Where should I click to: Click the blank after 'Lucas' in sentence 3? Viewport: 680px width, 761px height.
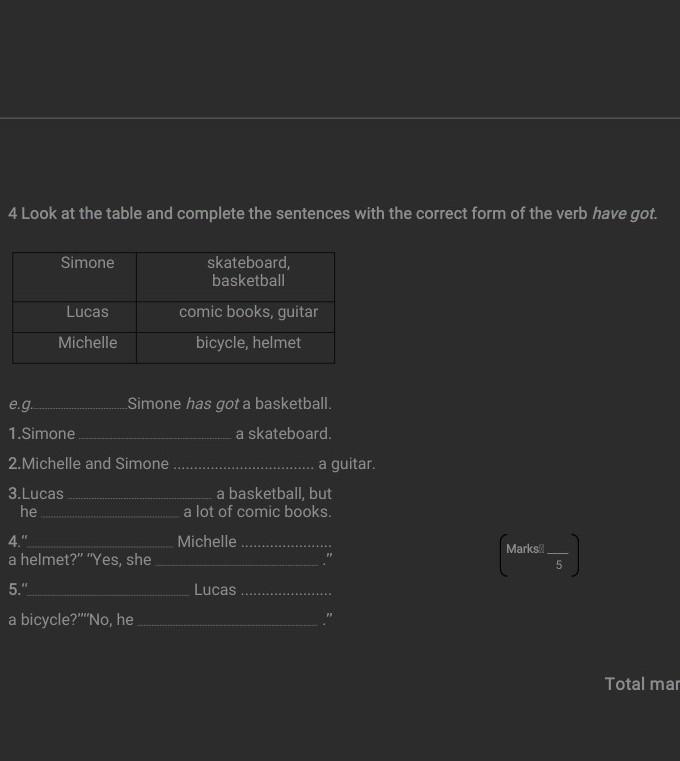click(139, 496)
